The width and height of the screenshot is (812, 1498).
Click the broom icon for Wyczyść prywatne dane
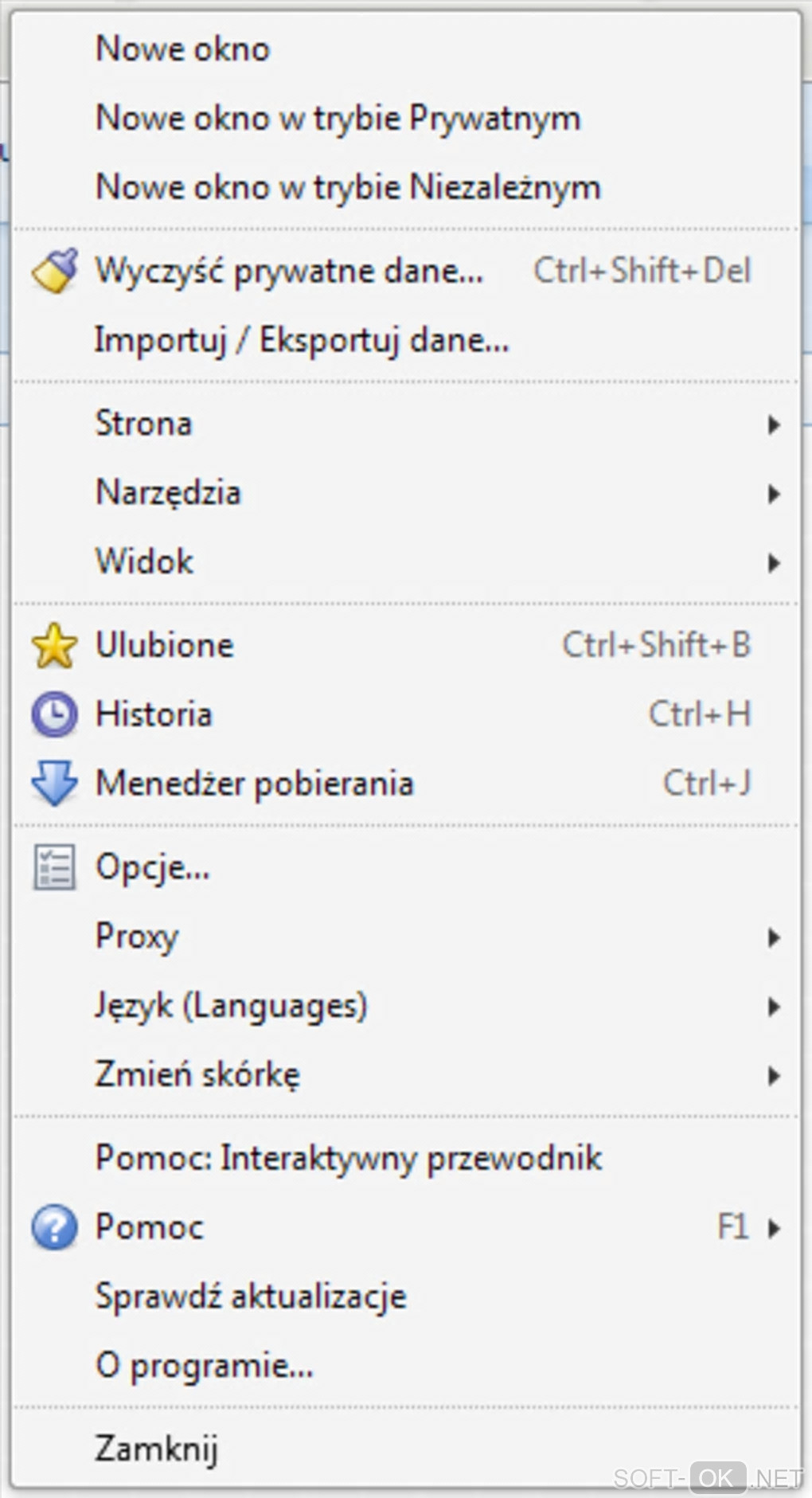[x=54, y=271]
